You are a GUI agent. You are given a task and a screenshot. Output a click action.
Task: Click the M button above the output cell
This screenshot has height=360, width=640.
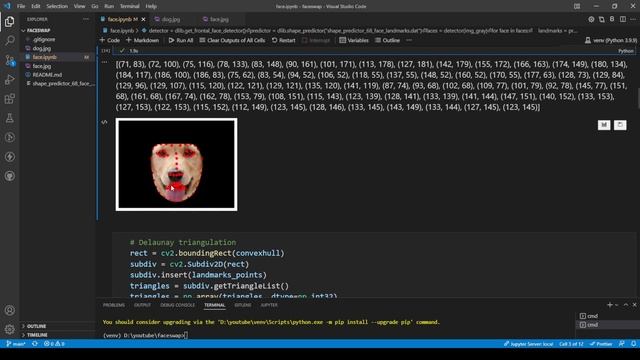pyautogui.click(x=604, y=125)
